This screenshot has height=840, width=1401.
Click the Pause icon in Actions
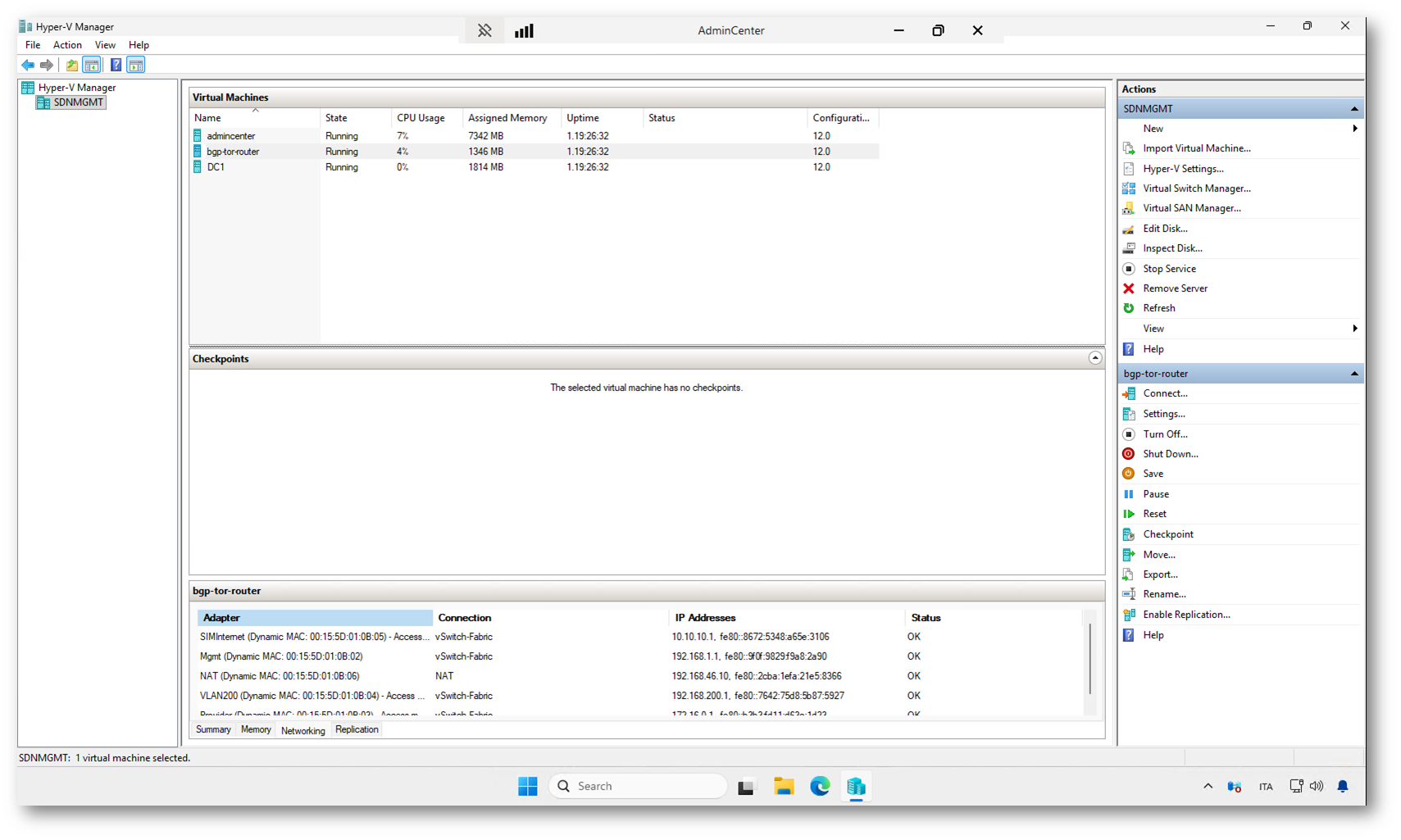(1129, 494)
